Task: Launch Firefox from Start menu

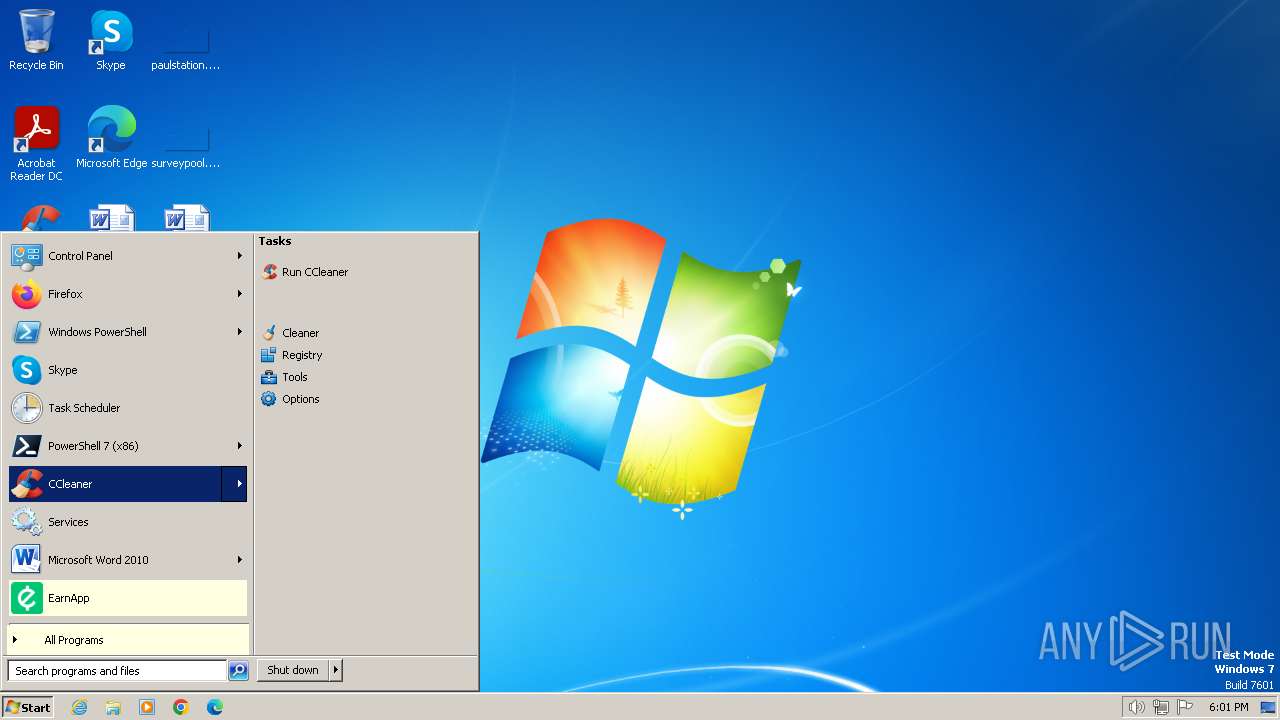Action: pos(127,294)
